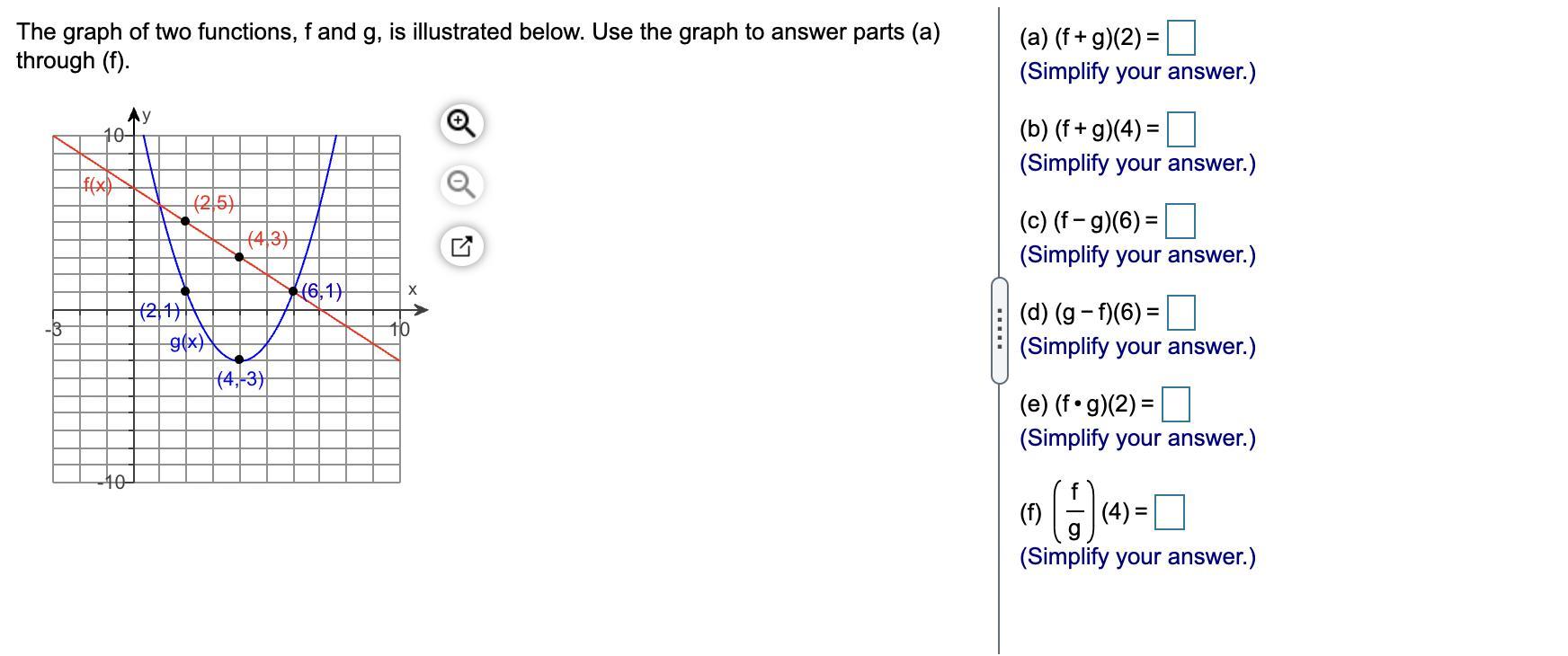Click the f(x) label on the graph

point(98,186)
